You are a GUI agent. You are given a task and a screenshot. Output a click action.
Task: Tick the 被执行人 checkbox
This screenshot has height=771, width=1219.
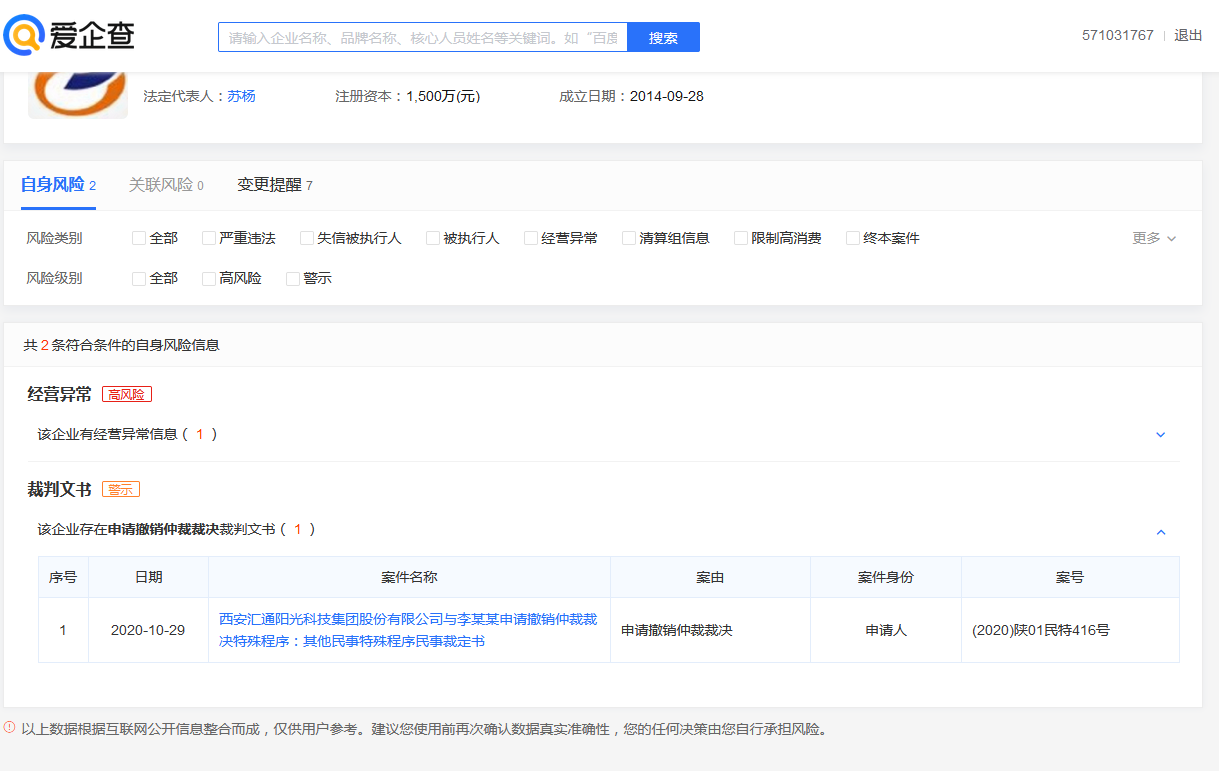tap(433, 238)
